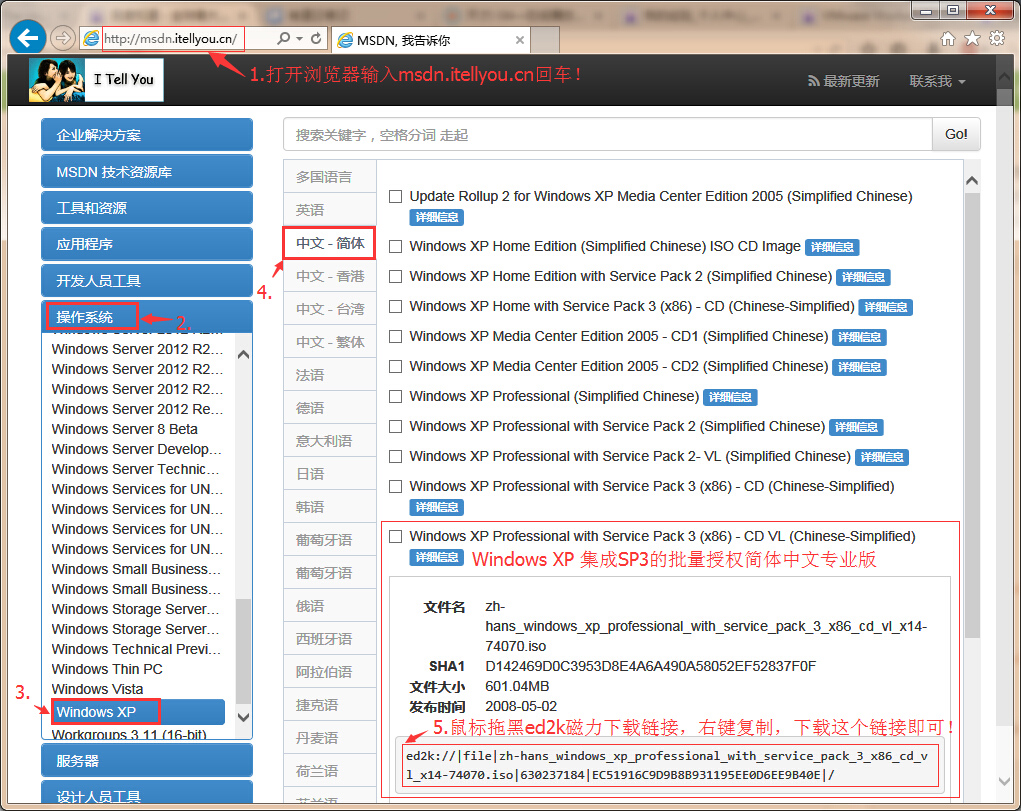Open 详细信息 for Update Rollup 2
The width and height of the screenshot is (1021, 811).
(x=436, y=218)
